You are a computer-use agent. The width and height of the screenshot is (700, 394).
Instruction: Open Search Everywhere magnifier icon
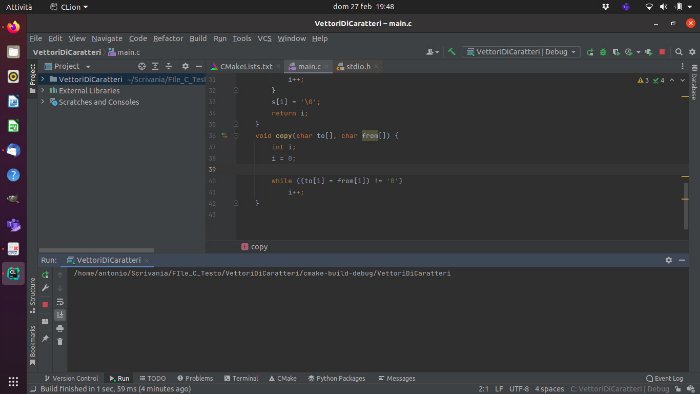[x=679, y=52]
